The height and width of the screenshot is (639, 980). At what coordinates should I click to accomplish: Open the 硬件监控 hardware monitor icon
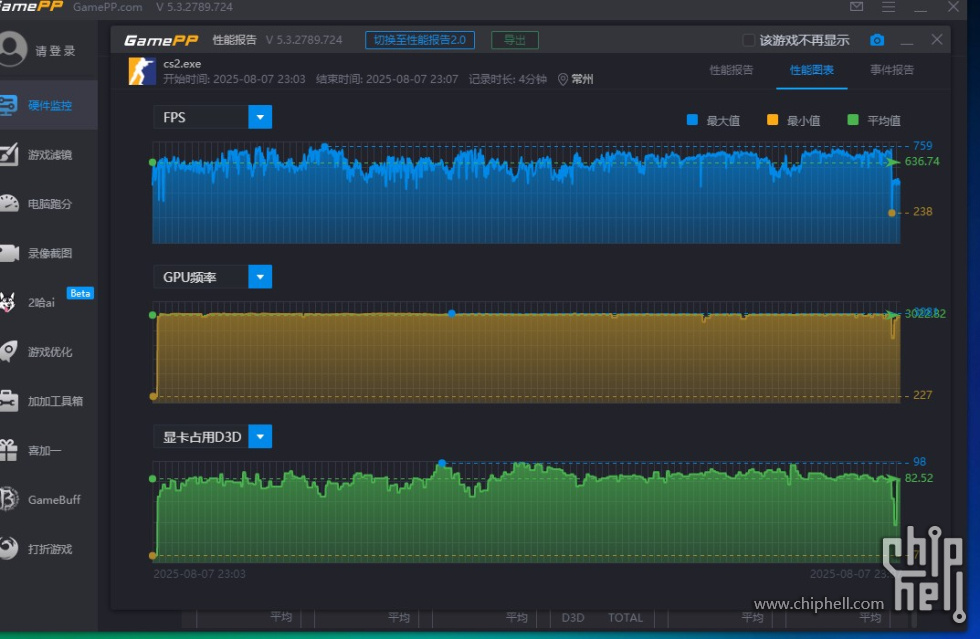[x=8, y=105]
